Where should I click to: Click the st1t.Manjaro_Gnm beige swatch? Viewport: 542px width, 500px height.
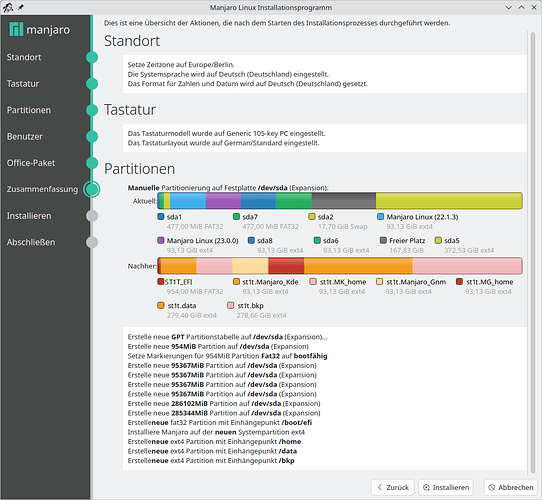click(380, 281)
